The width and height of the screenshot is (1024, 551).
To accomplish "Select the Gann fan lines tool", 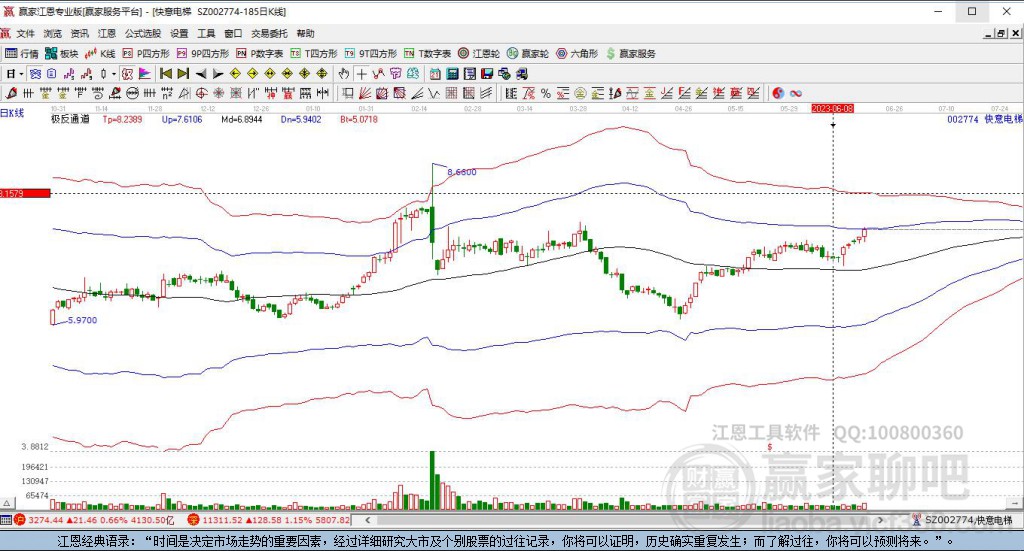I will click(366, 93).
